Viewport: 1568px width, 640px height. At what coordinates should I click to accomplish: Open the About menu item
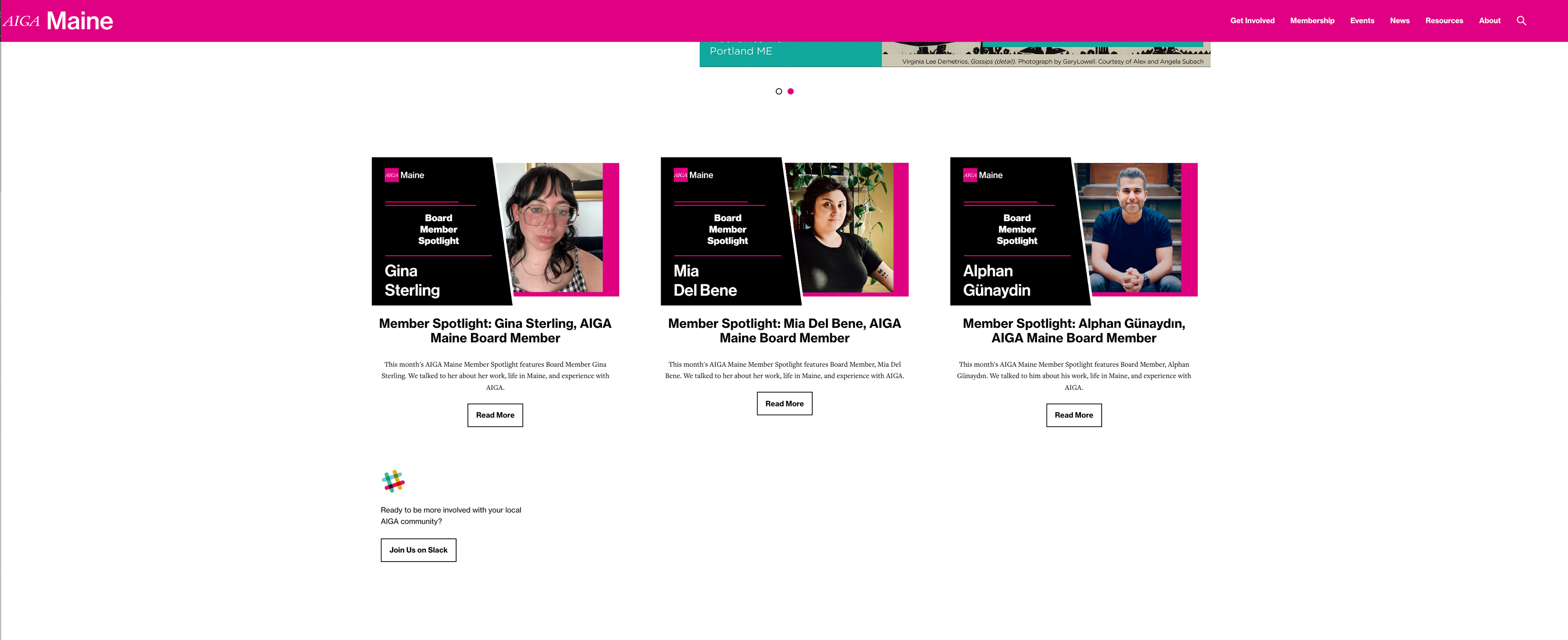tap(1490, 21)
